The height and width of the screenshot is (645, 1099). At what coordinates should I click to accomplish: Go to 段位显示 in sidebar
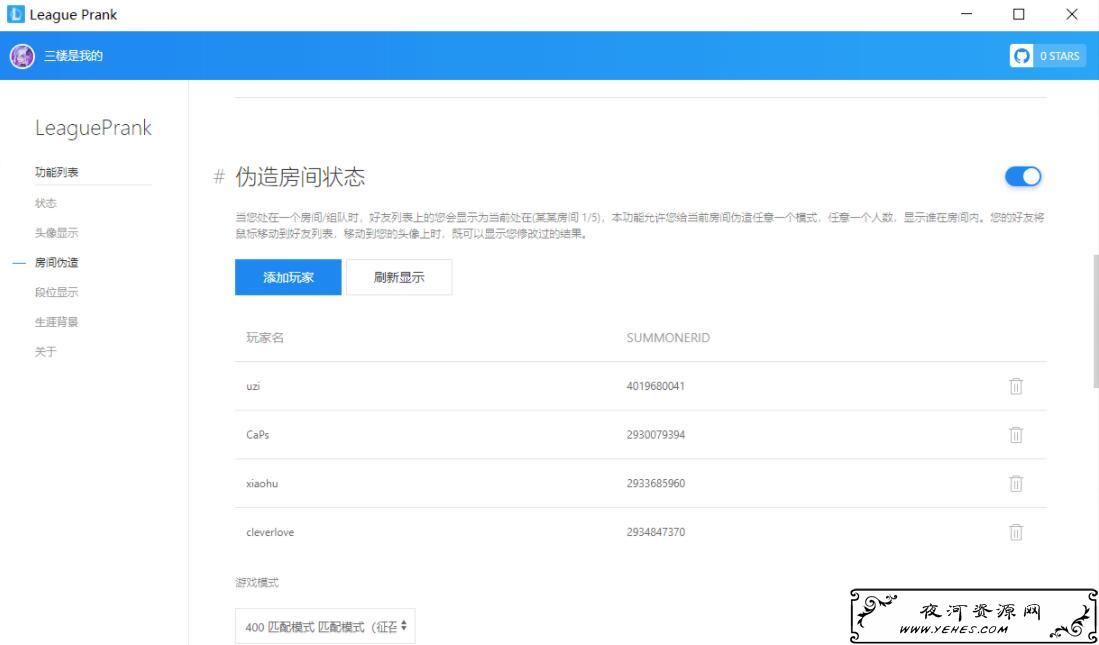(57, 292)
